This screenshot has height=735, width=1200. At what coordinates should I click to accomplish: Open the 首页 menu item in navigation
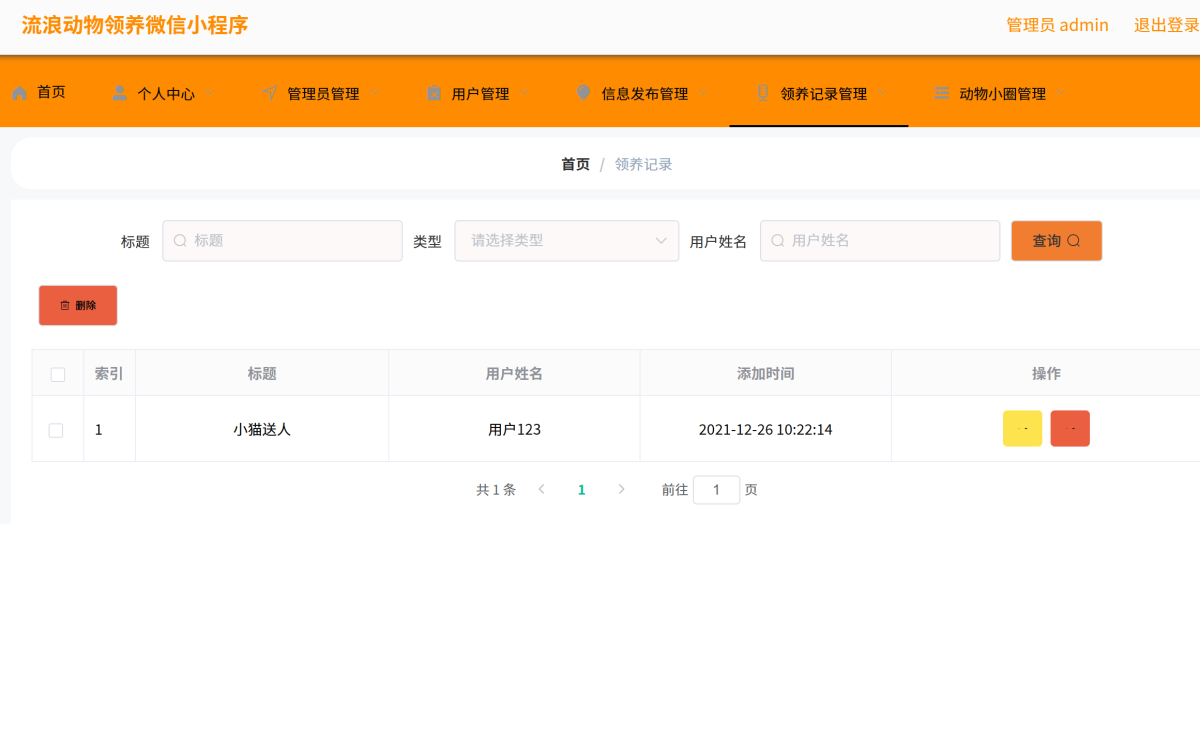coord(51,92)
